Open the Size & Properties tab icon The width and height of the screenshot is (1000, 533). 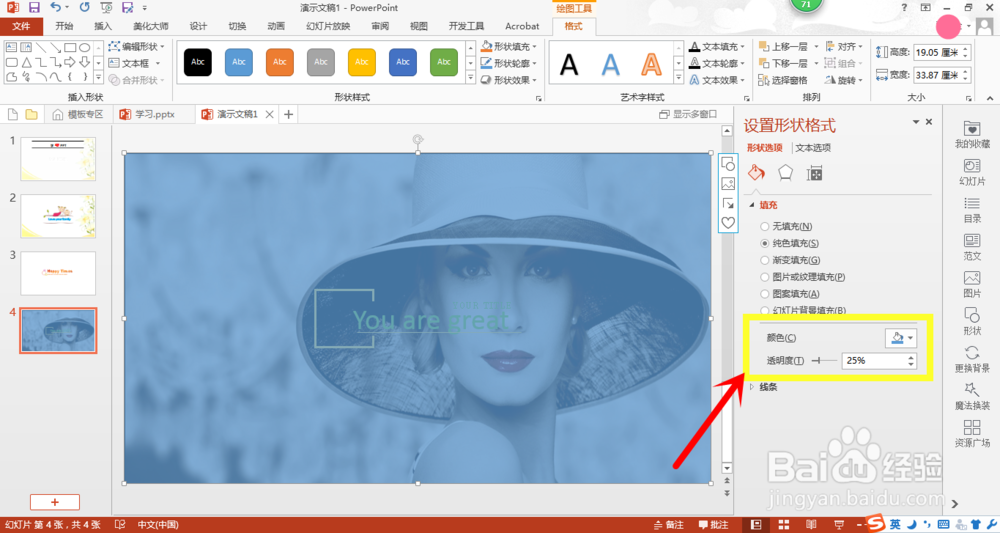pyautogui.click(x=814, y=173)
